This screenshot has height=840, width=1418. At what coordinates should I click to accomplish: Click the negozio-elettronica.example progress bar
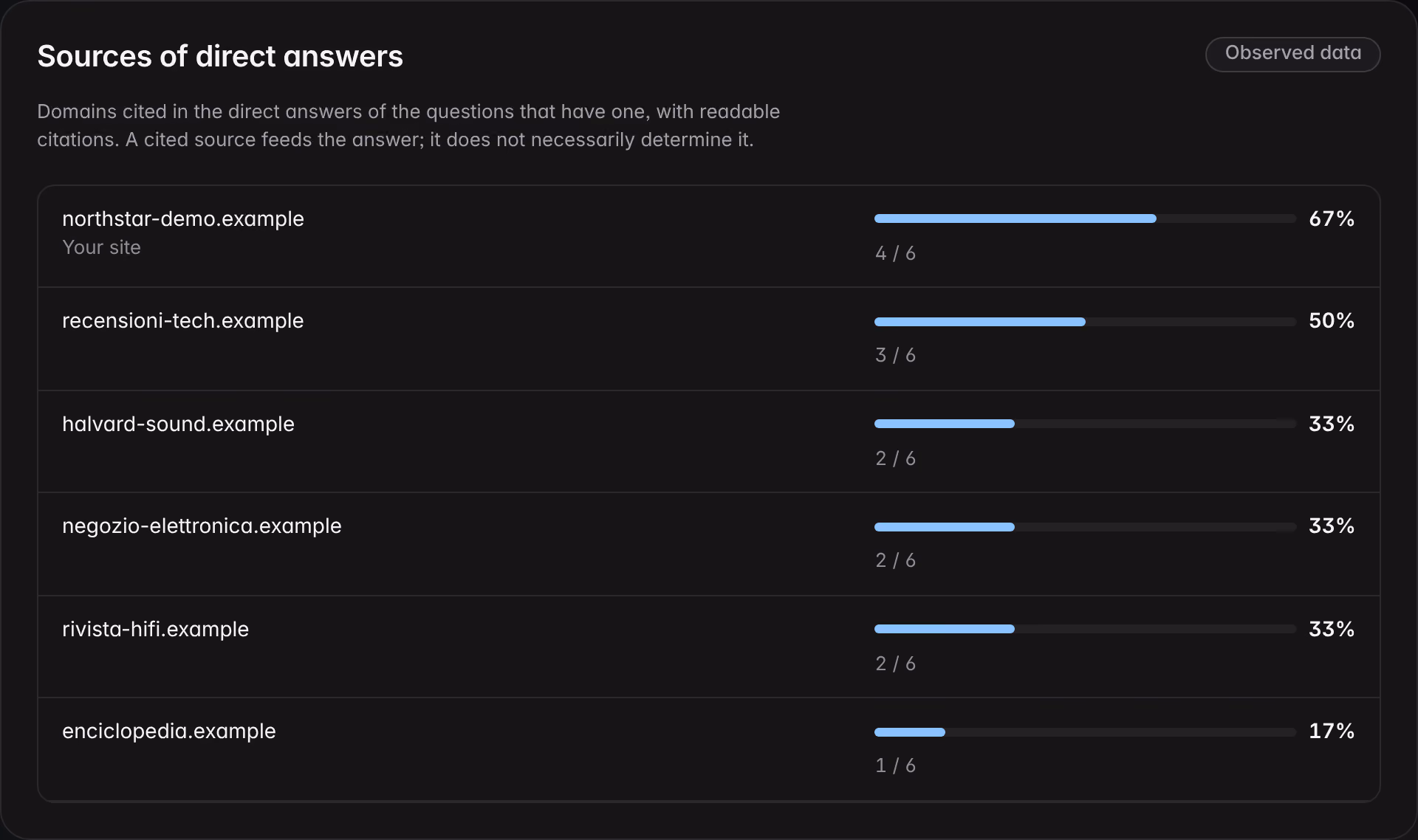coord(1085,527)
